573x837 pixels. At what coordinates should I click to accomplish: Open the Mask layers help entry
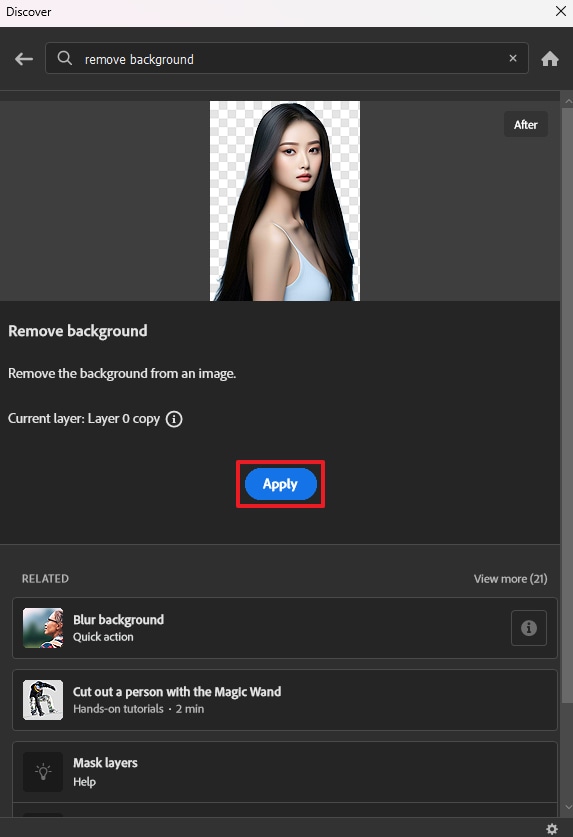click(x=285, y=772)
